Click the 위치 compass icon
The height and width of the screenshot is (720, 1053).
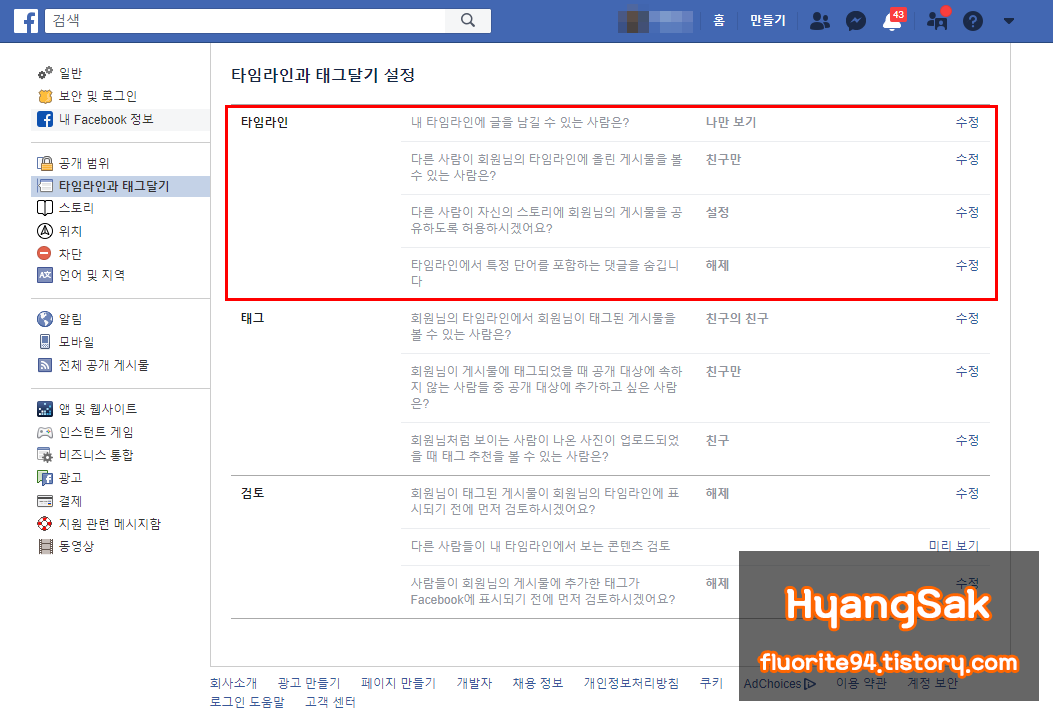click(x=45, y=231)
